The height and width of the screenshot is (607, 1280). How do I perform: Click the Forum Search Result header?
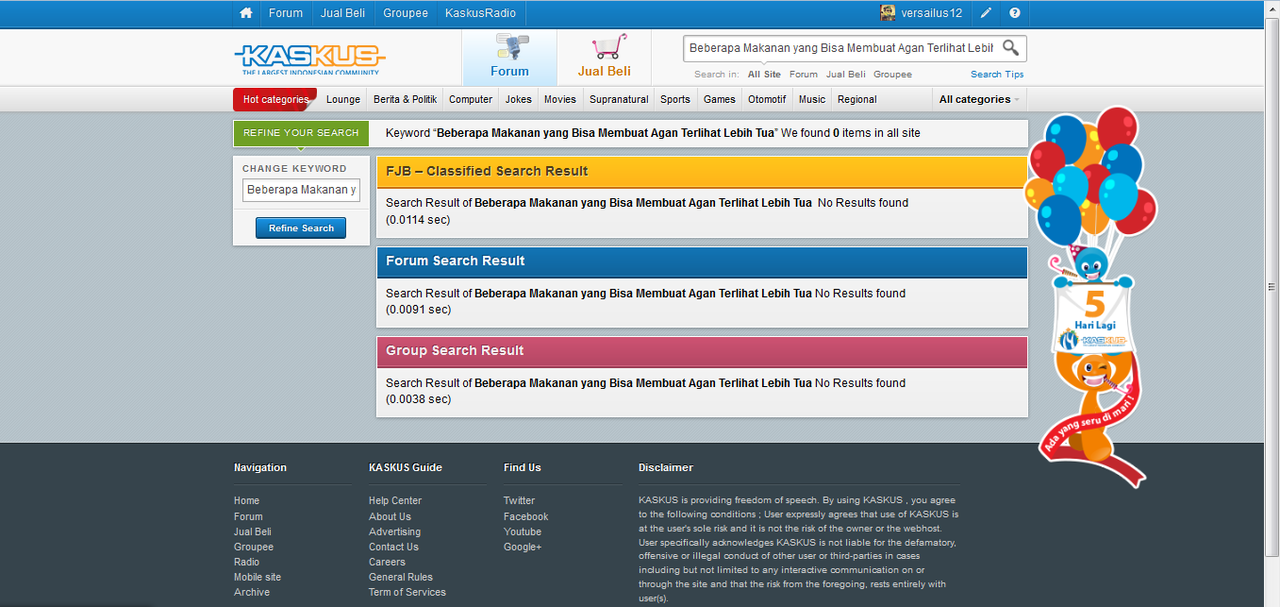click(702, 261)
